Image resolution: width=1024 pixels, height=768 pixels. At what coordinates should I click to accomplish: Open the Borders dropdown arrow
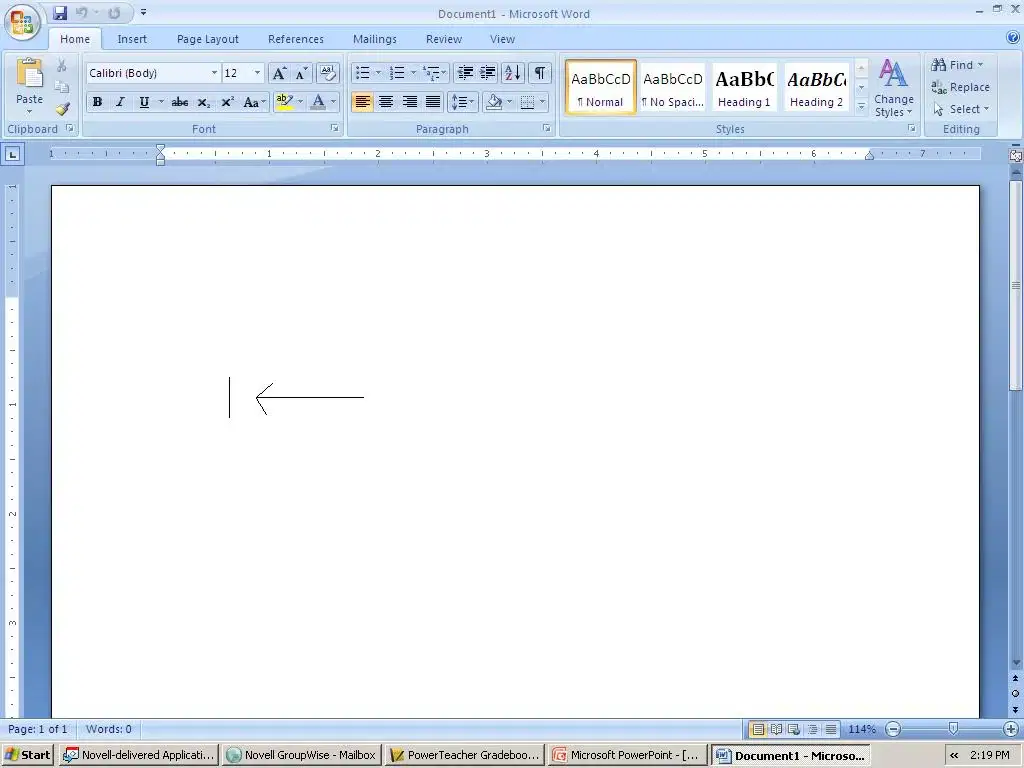coord(543,103)
